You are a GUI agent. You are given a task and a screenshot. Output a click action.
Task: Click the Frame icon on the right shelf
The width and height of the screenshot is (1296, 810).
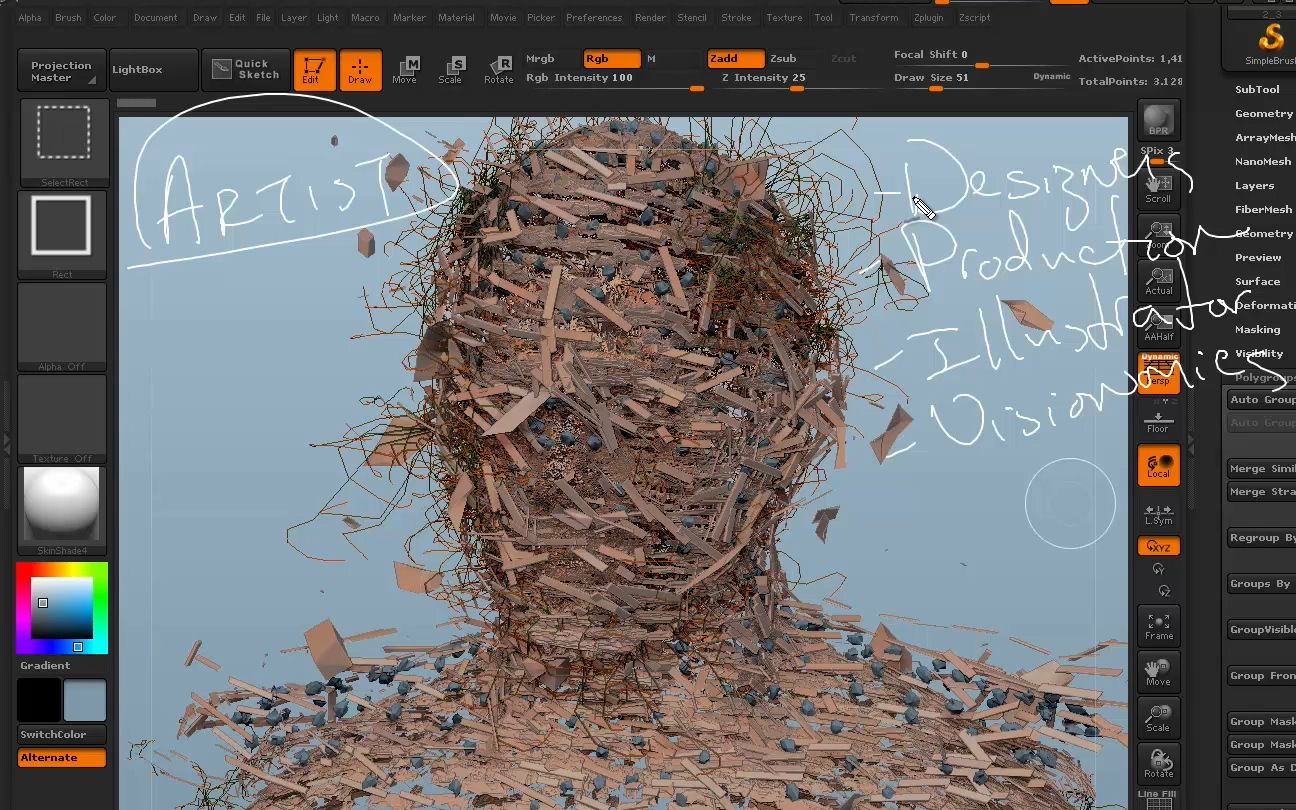(x=1158, y=625)
